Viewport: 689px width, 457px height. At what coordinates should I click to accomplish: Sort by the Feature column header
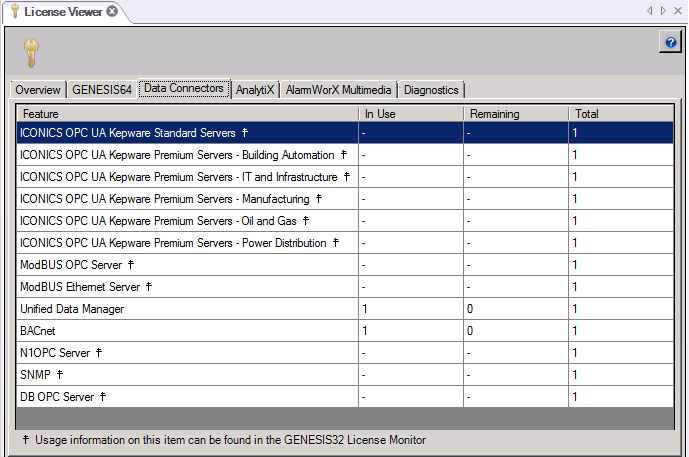click(187, 114)
